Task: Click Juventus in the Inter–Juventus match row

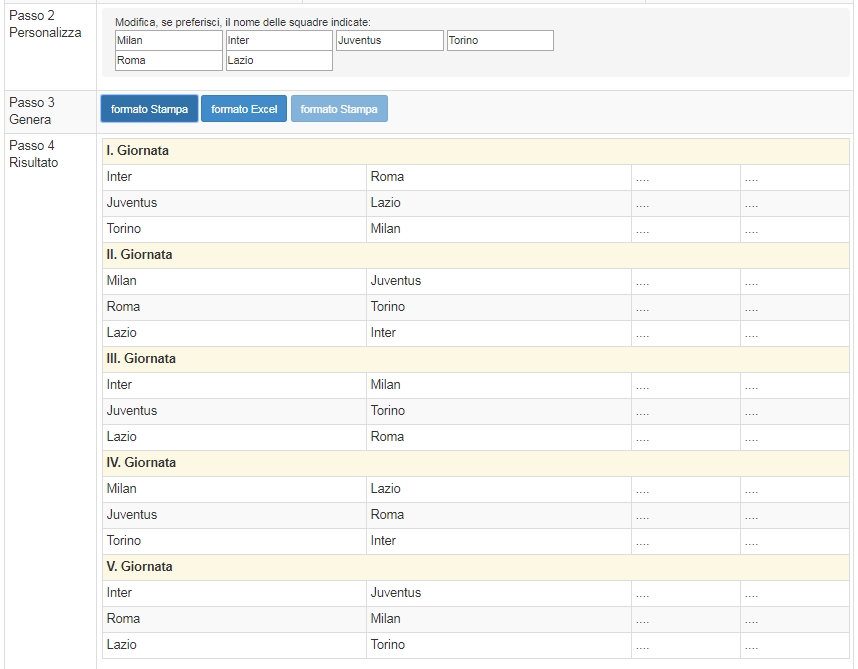Action: tap(396, 592)
